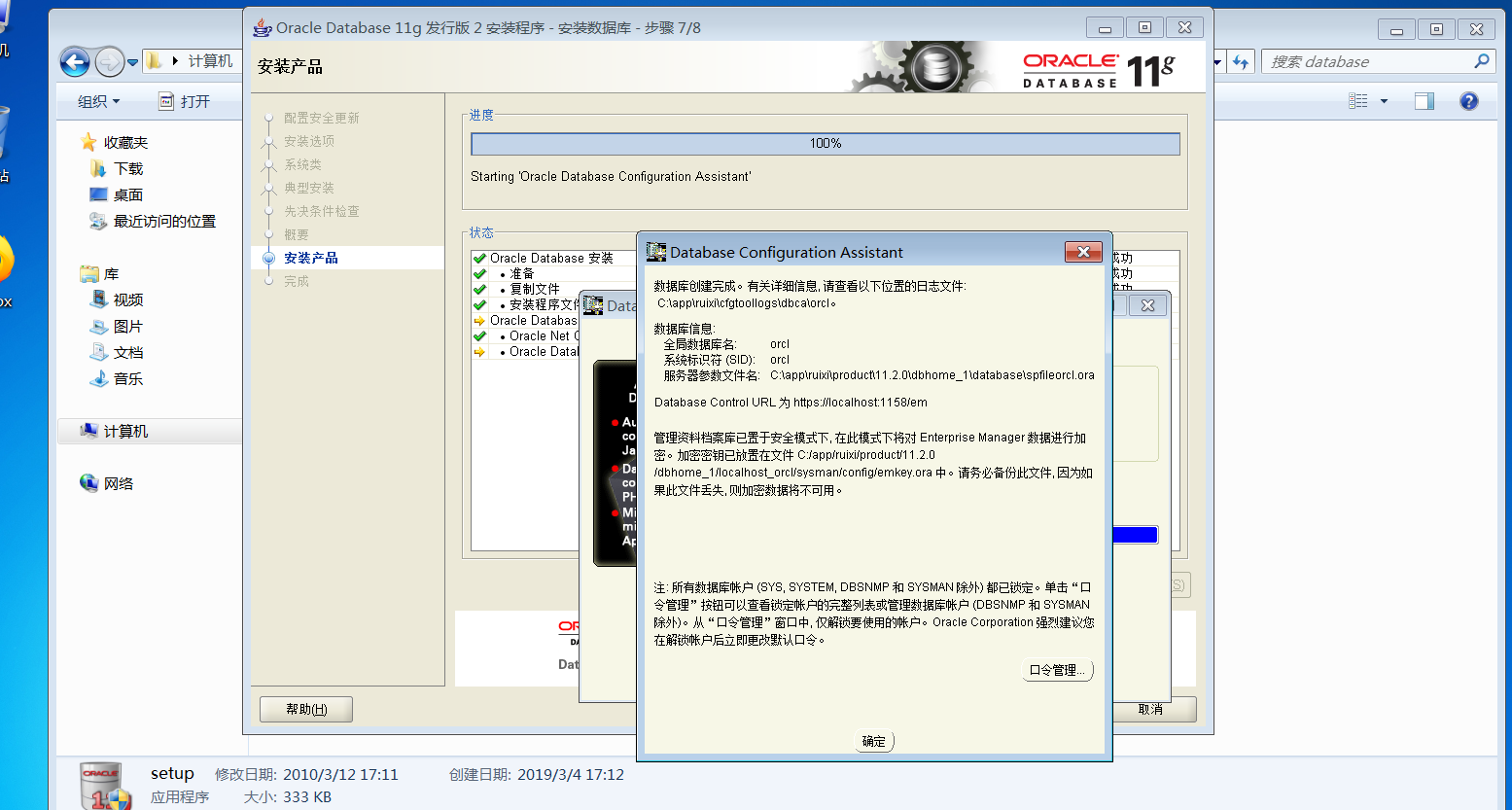The image size is (1512, 810).
Task: Click the Explorer back navigation arrow
Action: pyautogui.click(x=75, y=62)
